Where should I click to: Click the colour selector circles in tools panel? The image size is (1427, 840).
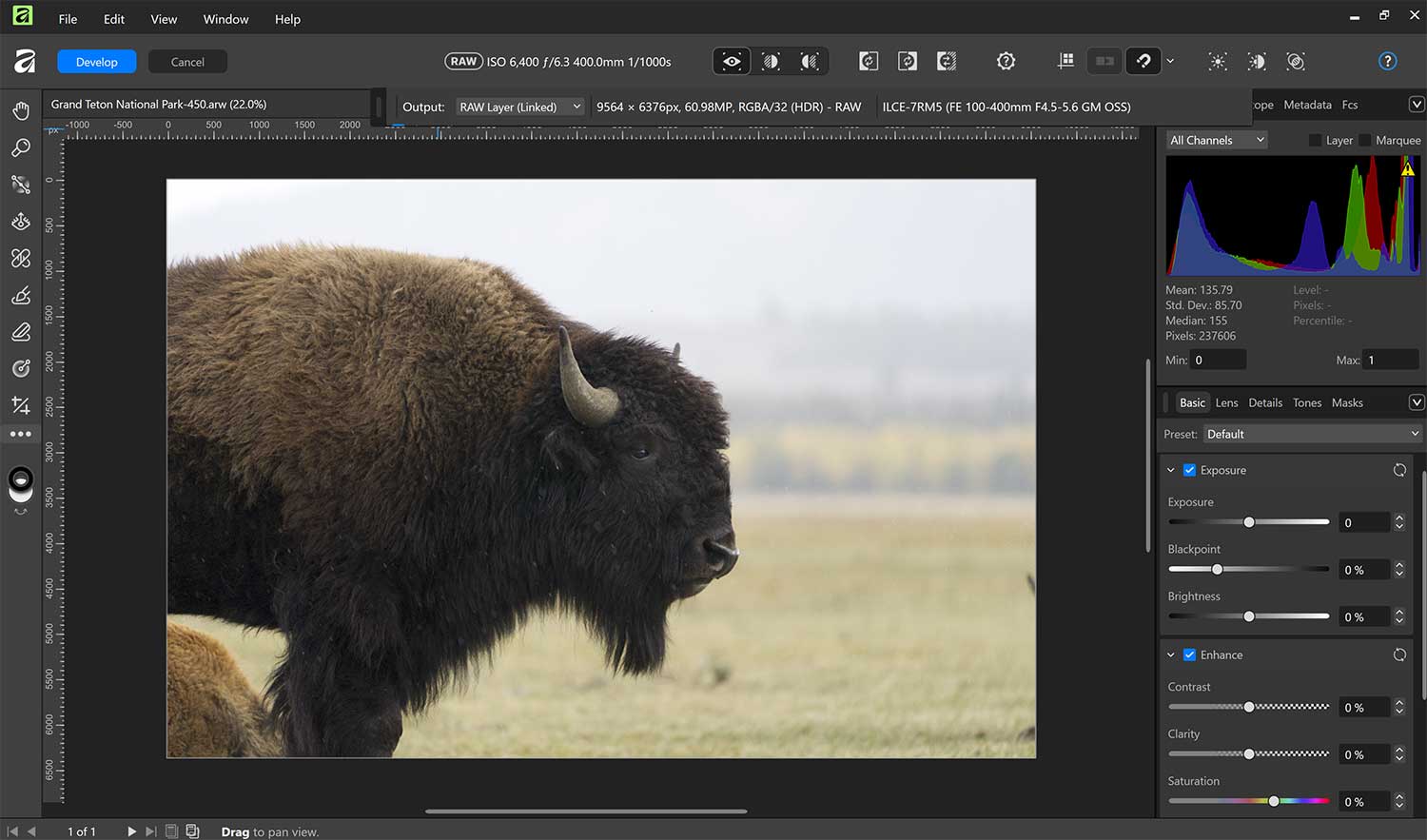[x=21, y=483]
